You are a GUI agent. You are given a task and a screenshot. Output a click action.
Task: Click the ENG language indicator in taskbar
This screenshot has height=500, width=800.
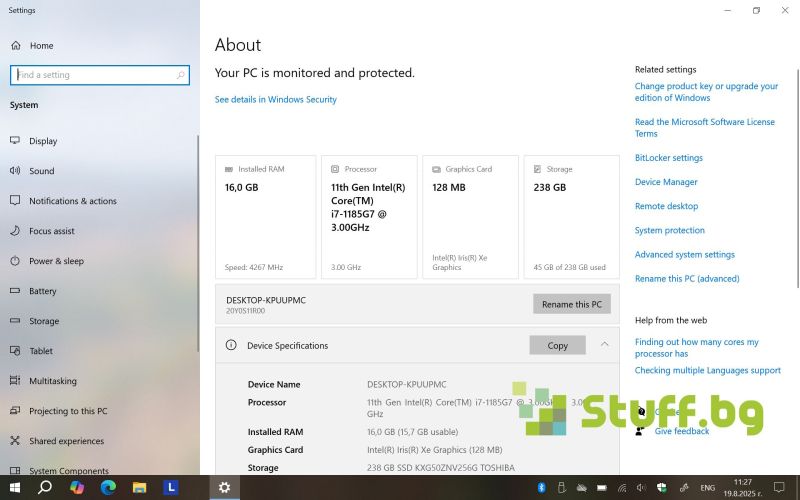pyautogui.click(x=707, y=487)
